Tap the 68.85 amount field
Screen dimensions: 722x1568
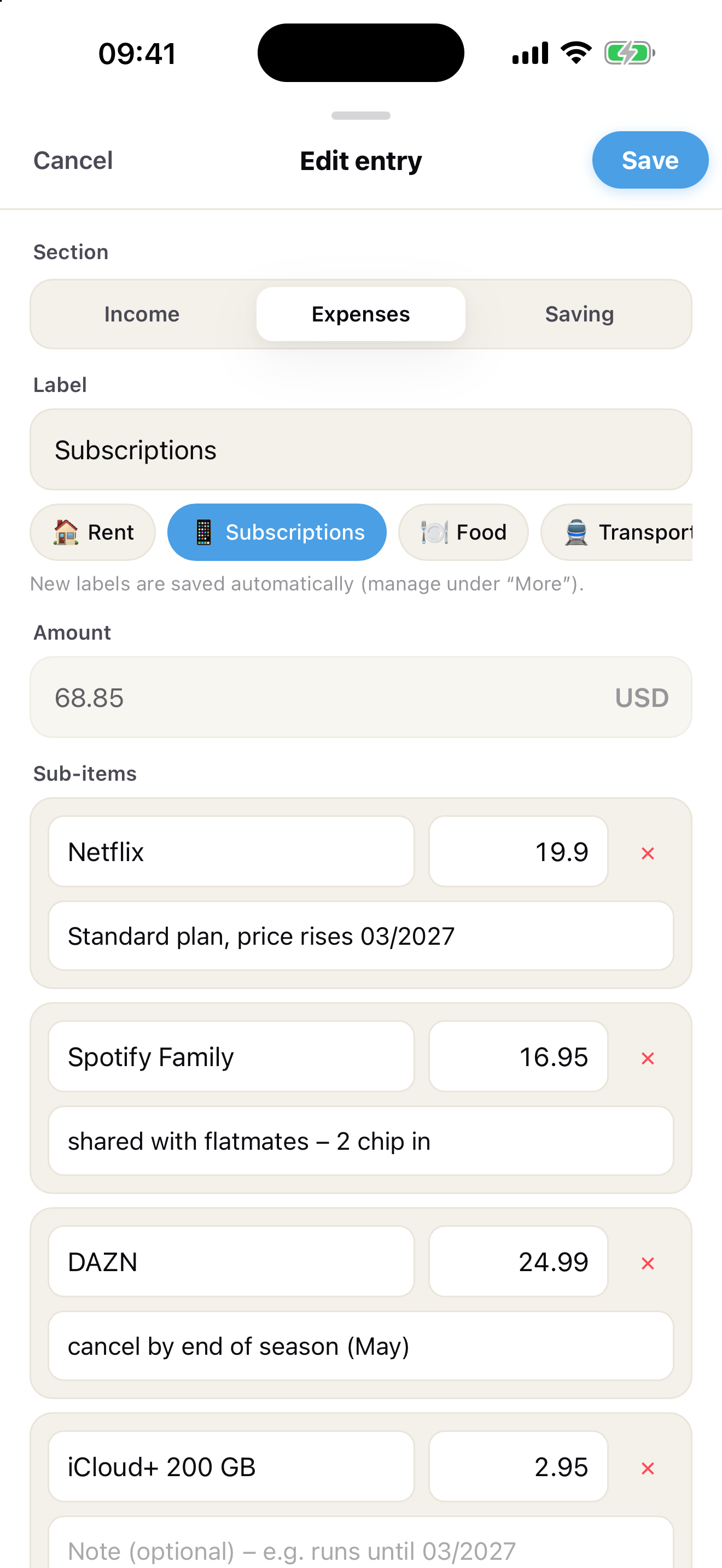tap(361, 698)
